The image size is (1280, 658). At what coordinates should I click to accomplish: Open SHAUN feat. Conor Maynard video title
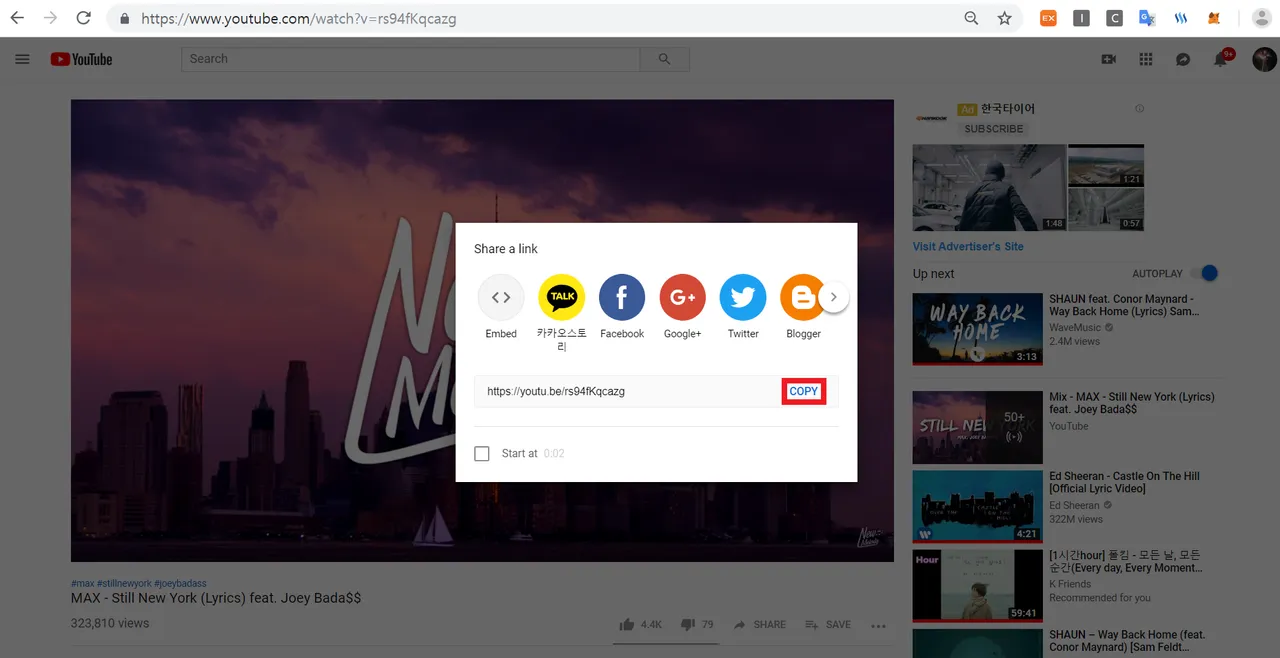pyautogui.click(x=1124, y=305)
